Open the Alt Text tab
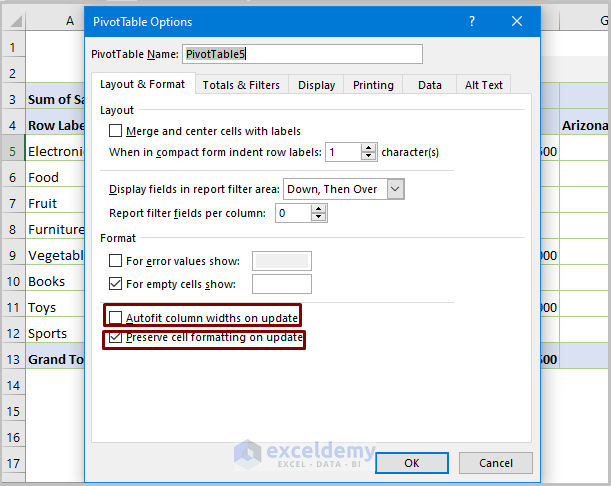611x486 pixels. click(x=484, y=85)
